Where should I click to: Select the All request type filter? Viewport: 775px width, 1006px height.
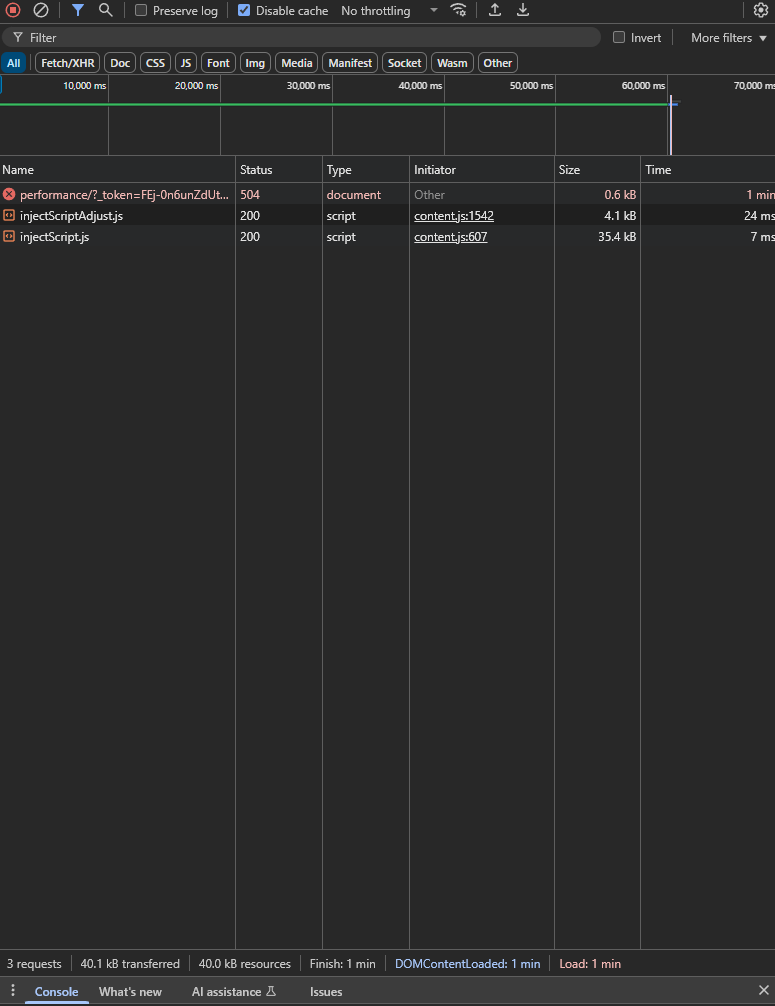pyautogui.click(x=13, y=63)
